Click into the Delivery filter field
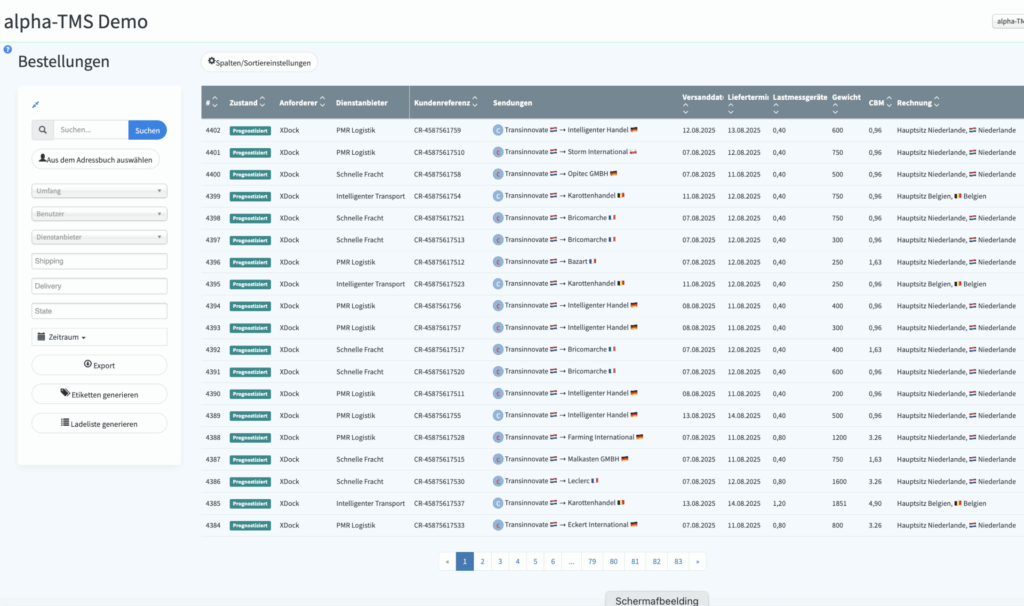 click(99, 286)
